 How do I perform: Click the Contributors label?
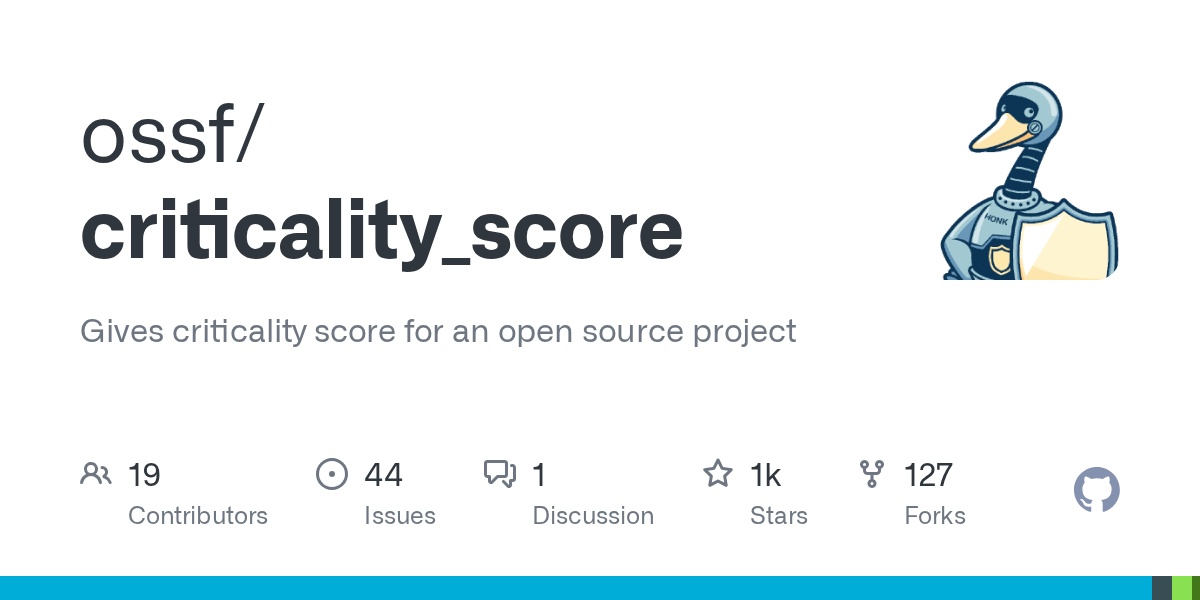pos(198,516)
